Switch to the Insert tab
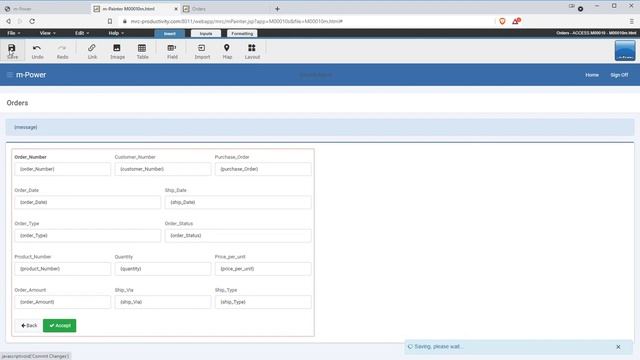Viewport: 640px width, 360px height. point(170,33)
